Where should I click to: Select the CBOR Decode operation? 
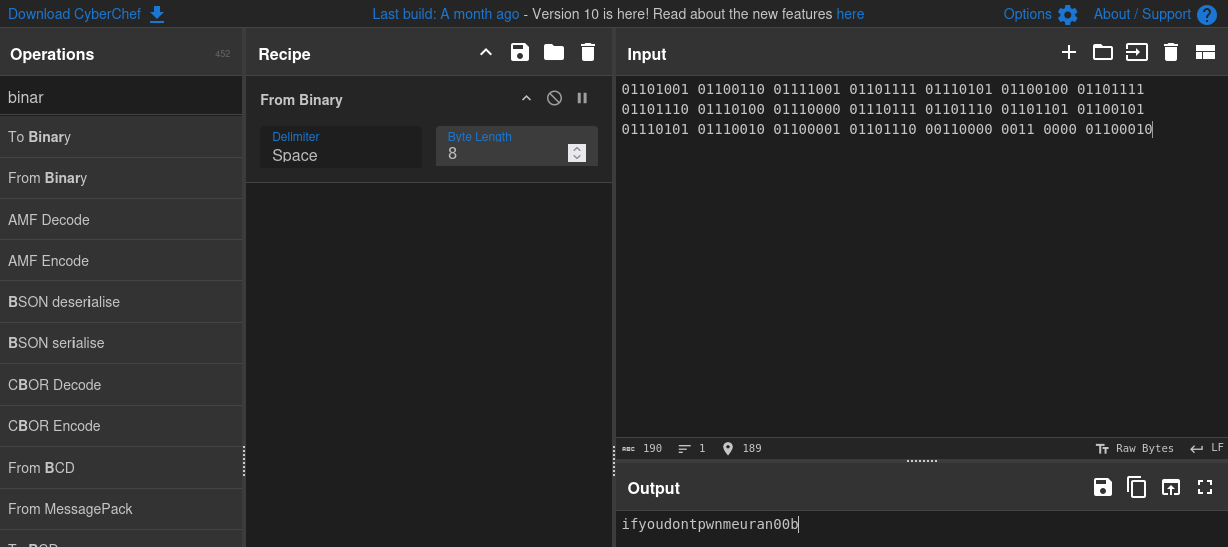(x=121, y=385)
